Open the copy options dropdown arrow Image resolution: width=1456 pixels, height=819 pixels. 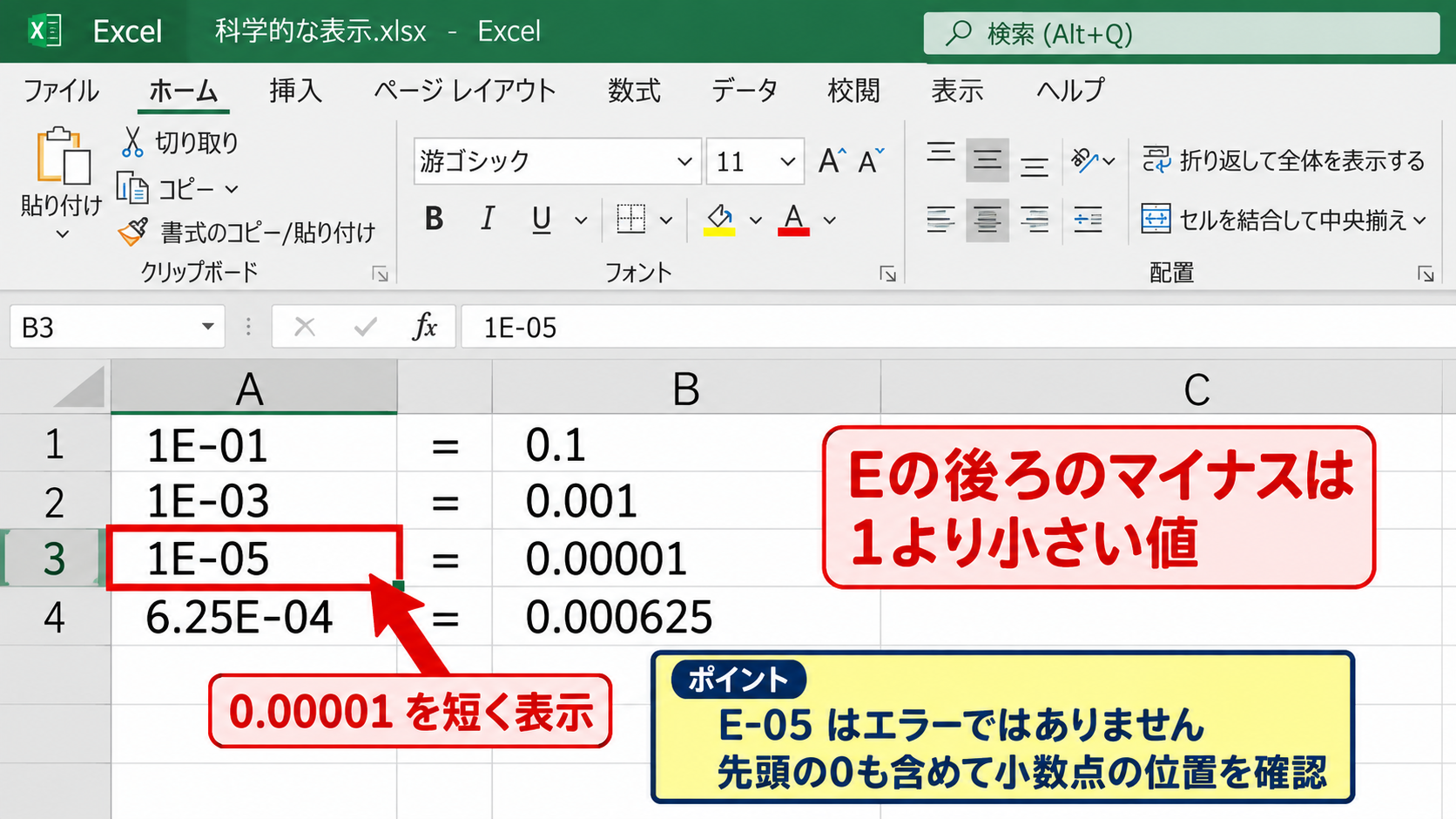232,189
